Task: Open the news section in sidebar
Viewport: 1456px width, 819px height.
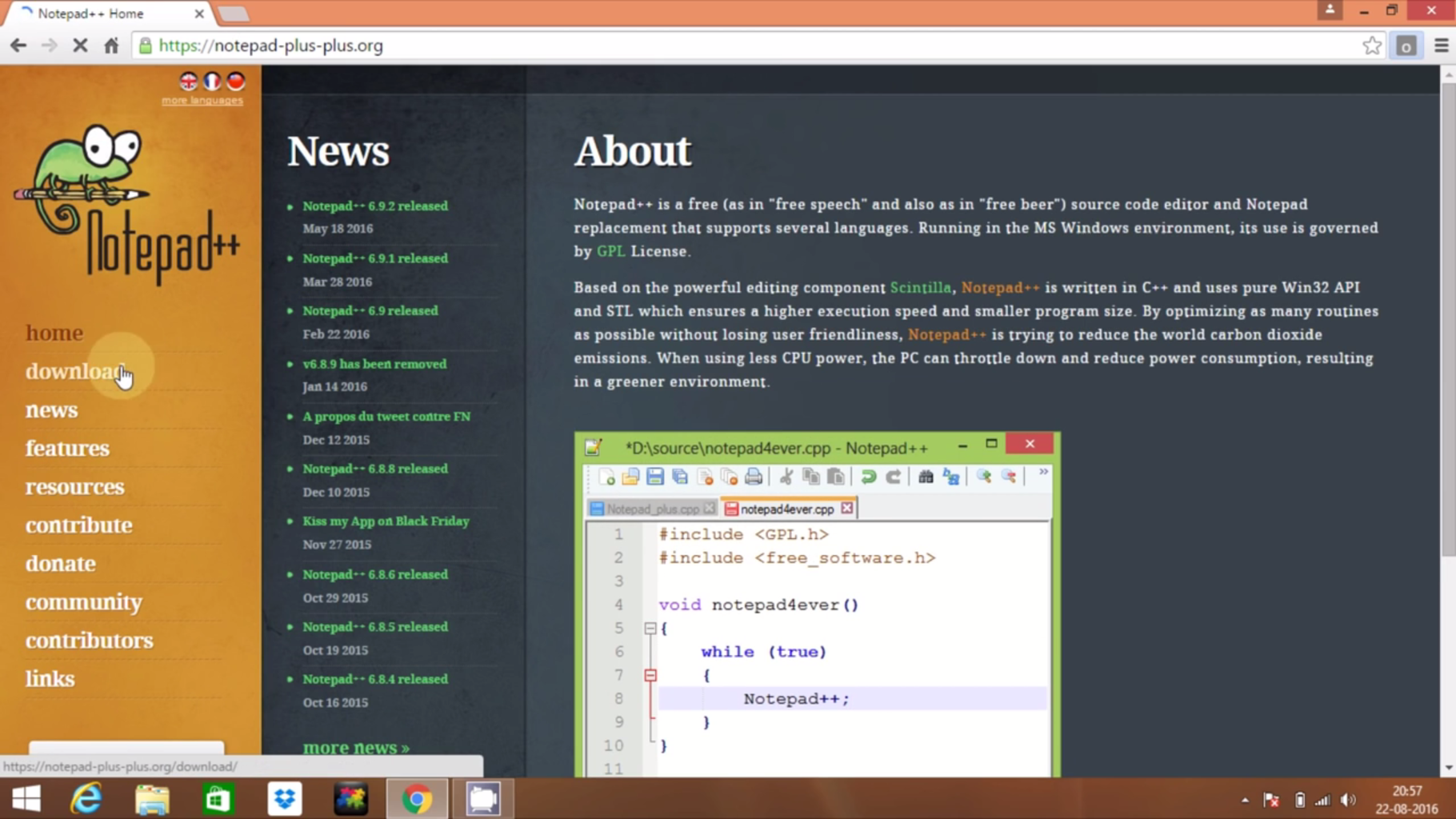Action: [x=52, y=409]
